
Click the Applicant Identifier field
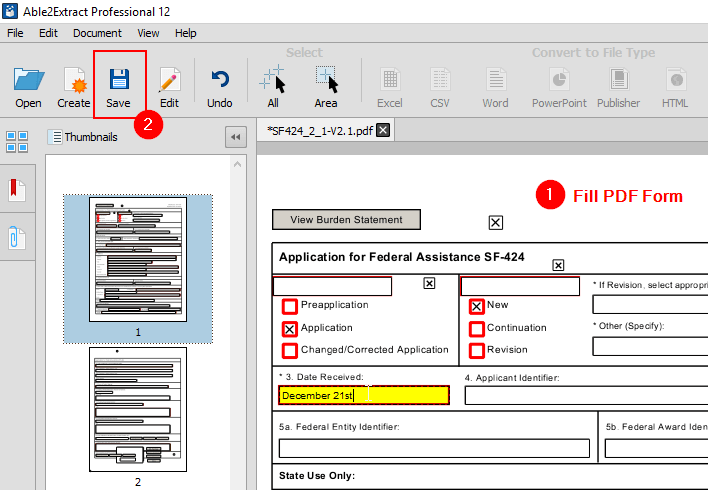pyautogui.click(x=586, y=396)
